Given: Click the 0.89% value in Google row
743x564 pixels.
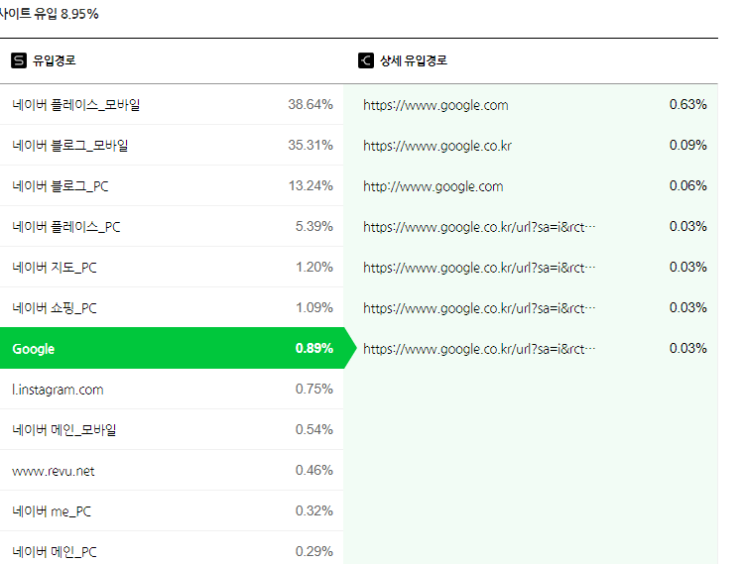Looking at the screenshot, I should [x=314, y=348].
